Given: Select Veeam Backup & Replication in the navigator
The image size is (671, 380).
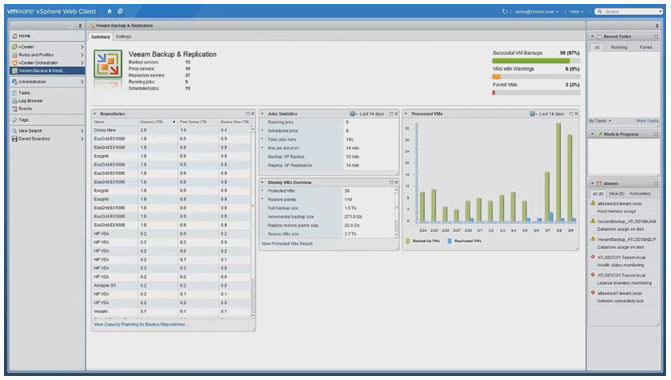Looking at the screenshot, I should (47, 71).
